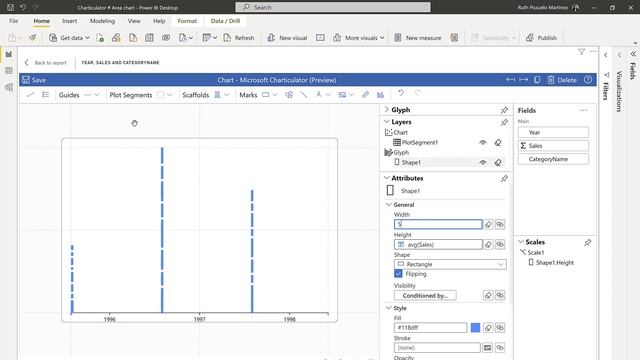
Task: Switch to the Insert ribbon tab
Action: 69,21
